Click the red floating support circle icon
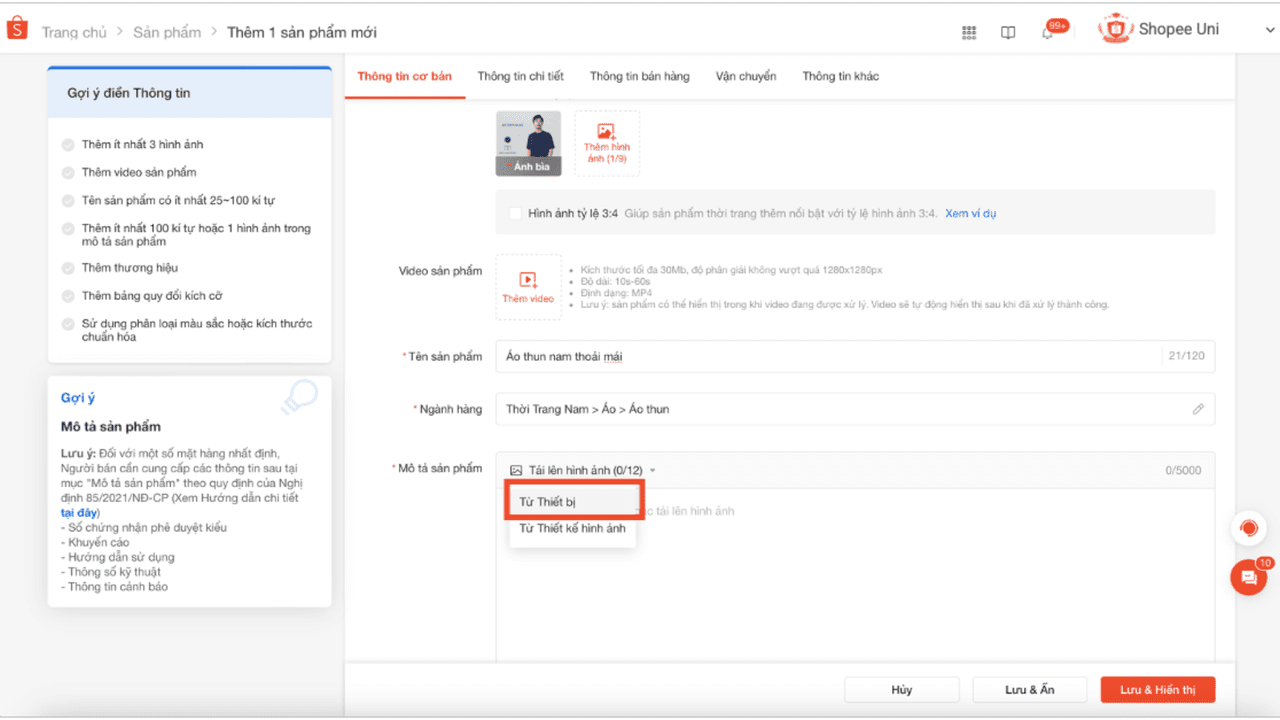Image resolution: width=1280 pixels, height=720 pixels. [x=1248, y=527]
